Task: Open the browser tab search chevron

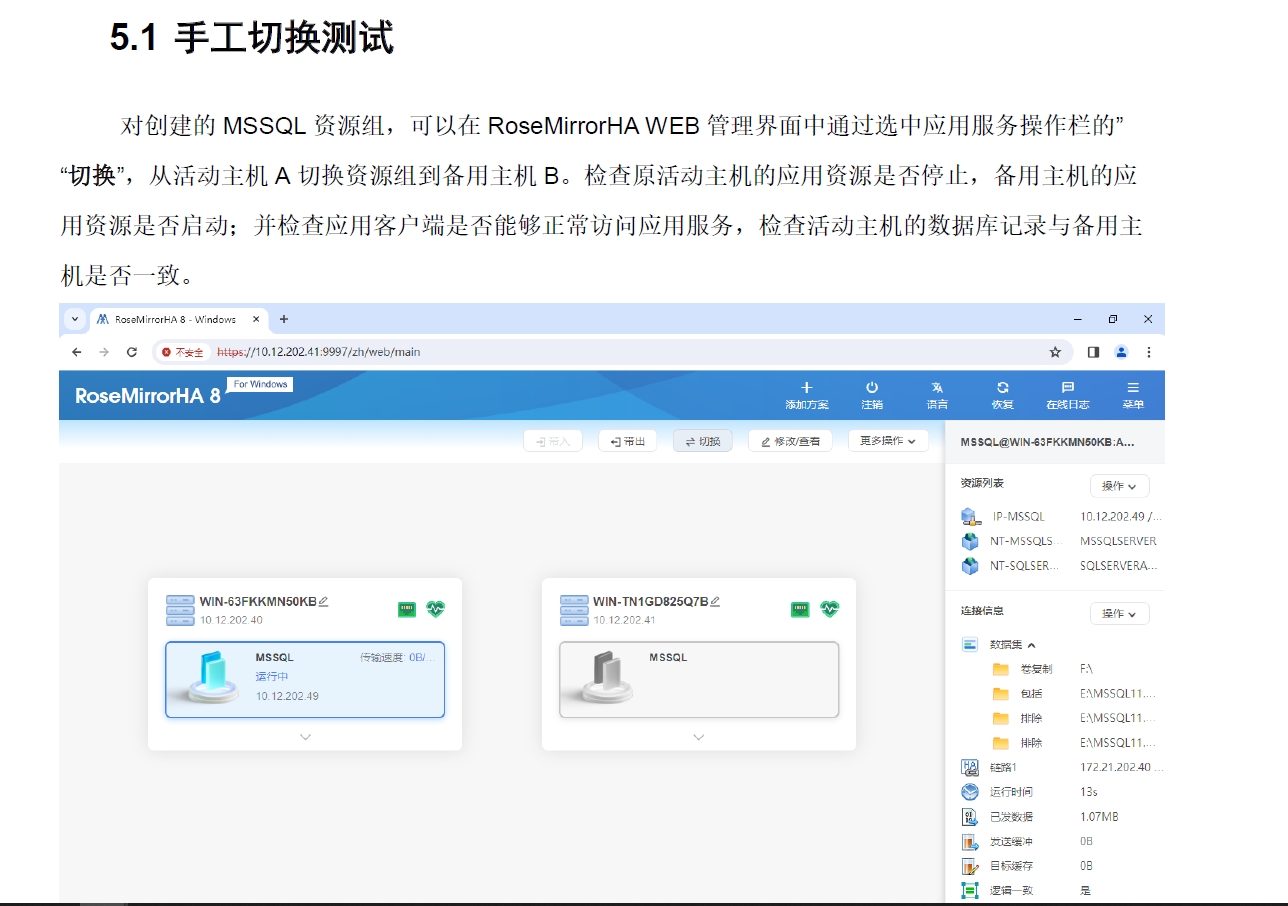Action: coord(74,319)
